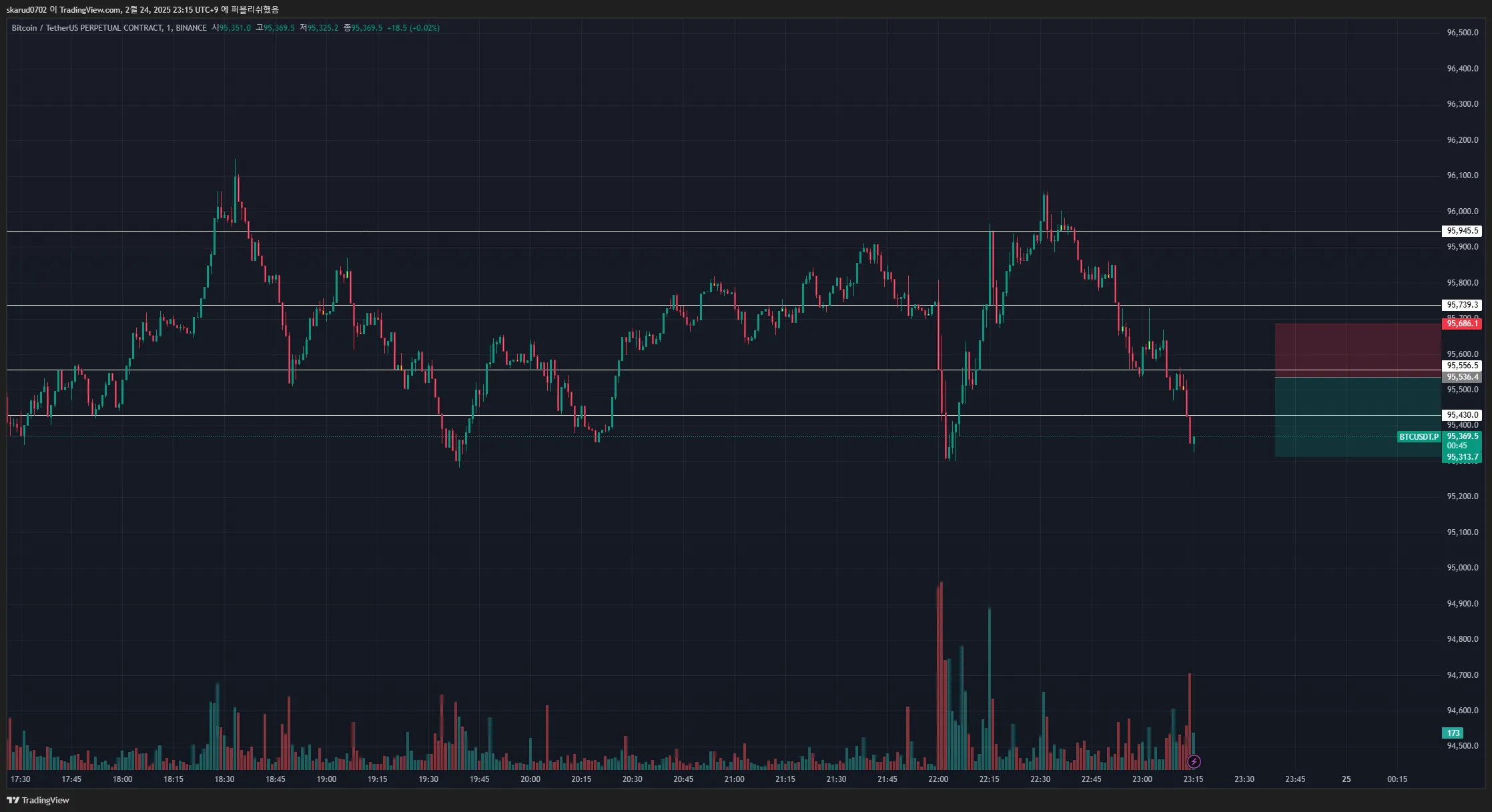Click the 96,000.0 price axis label
This screenshot has height=812, width=1492.
1463,212
